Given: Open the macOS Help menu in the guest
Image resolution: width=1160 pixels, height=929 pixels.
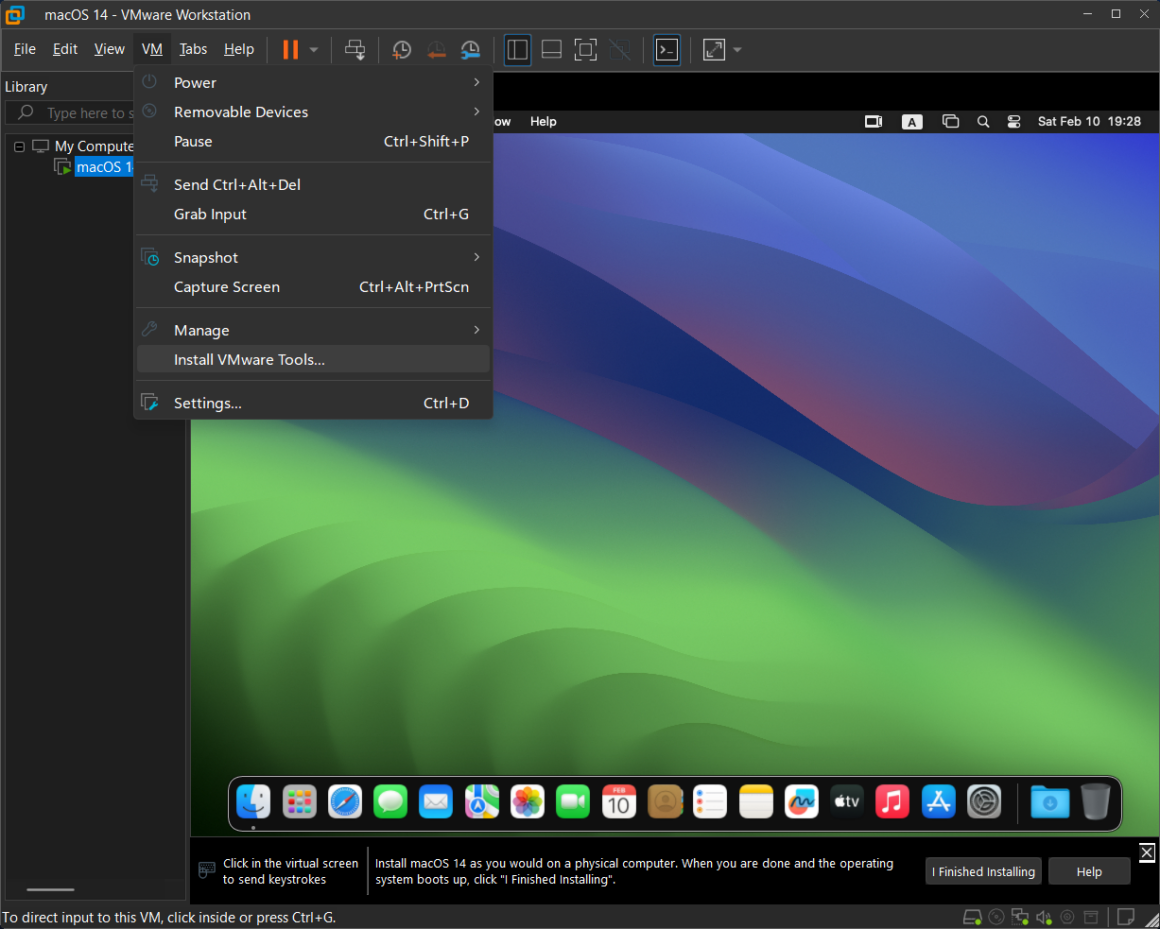Looking at the screenshot, I should (x=543, y=121).
